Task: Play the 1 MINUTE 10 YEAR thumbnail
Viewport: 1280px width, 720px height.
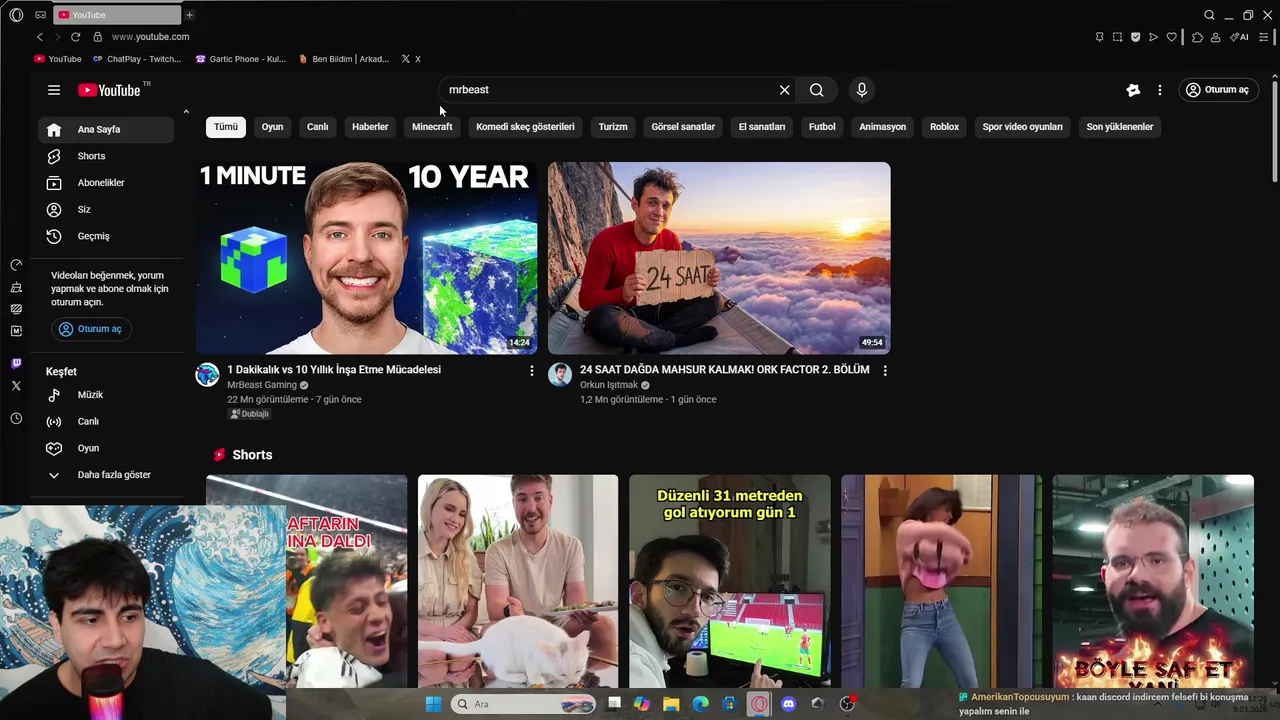Action: (366, 258)
